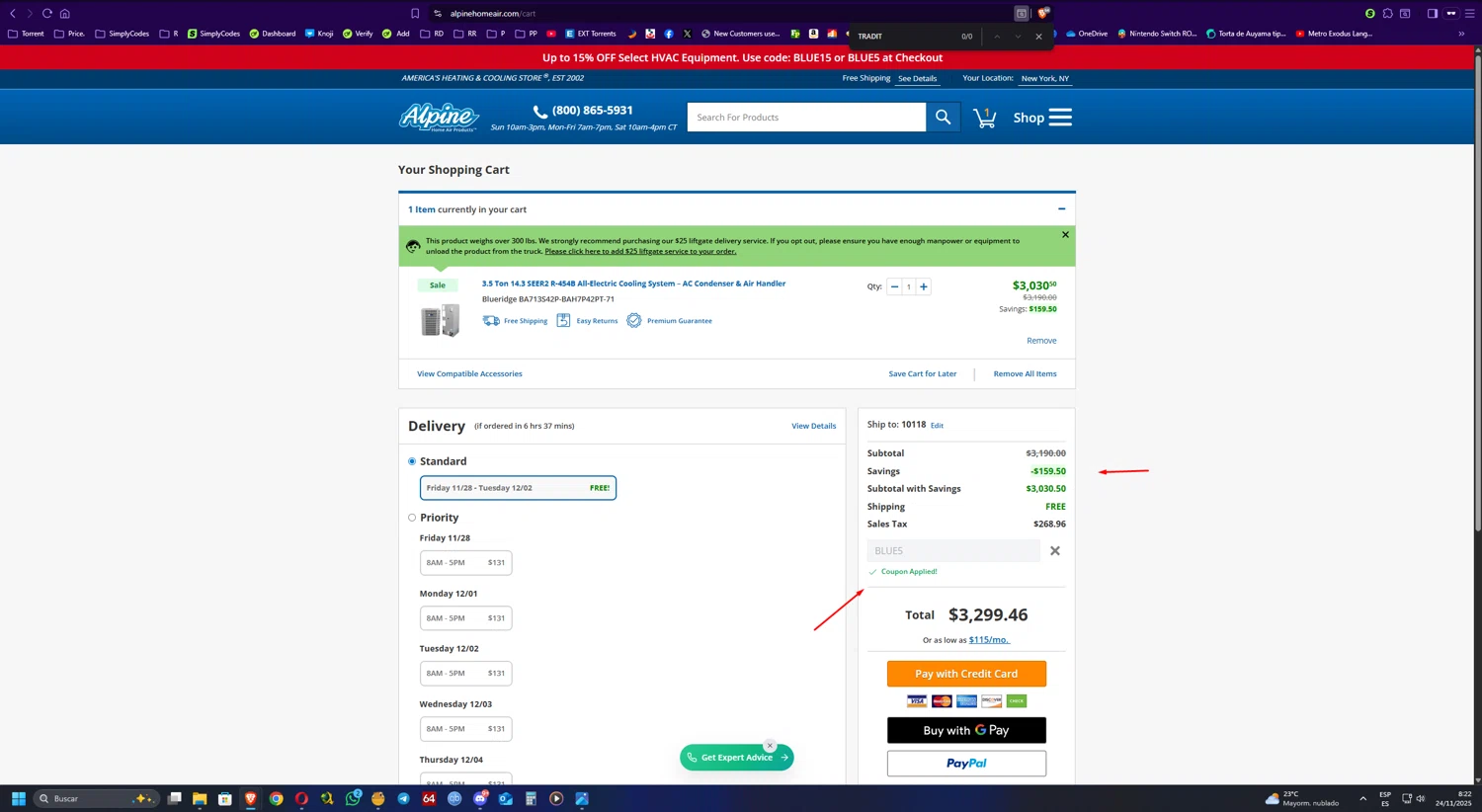Open the RD bookmarks folder

pyautogui.click(x=432, y=34)
